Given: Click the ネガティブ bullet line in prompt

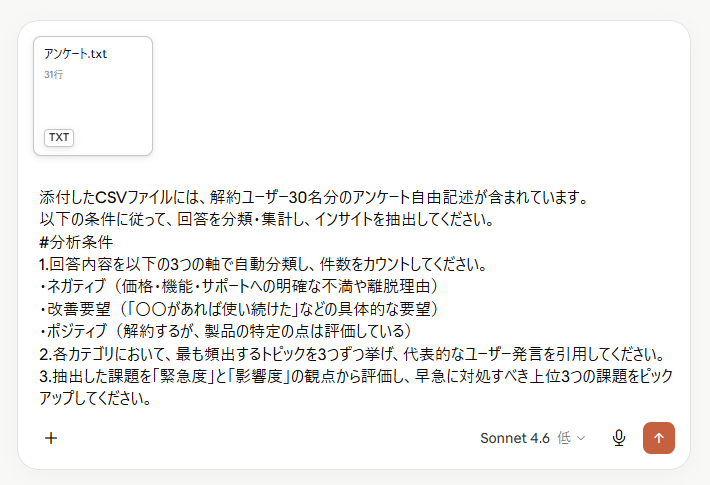Looking at the screenshot, I should point(239,286).
